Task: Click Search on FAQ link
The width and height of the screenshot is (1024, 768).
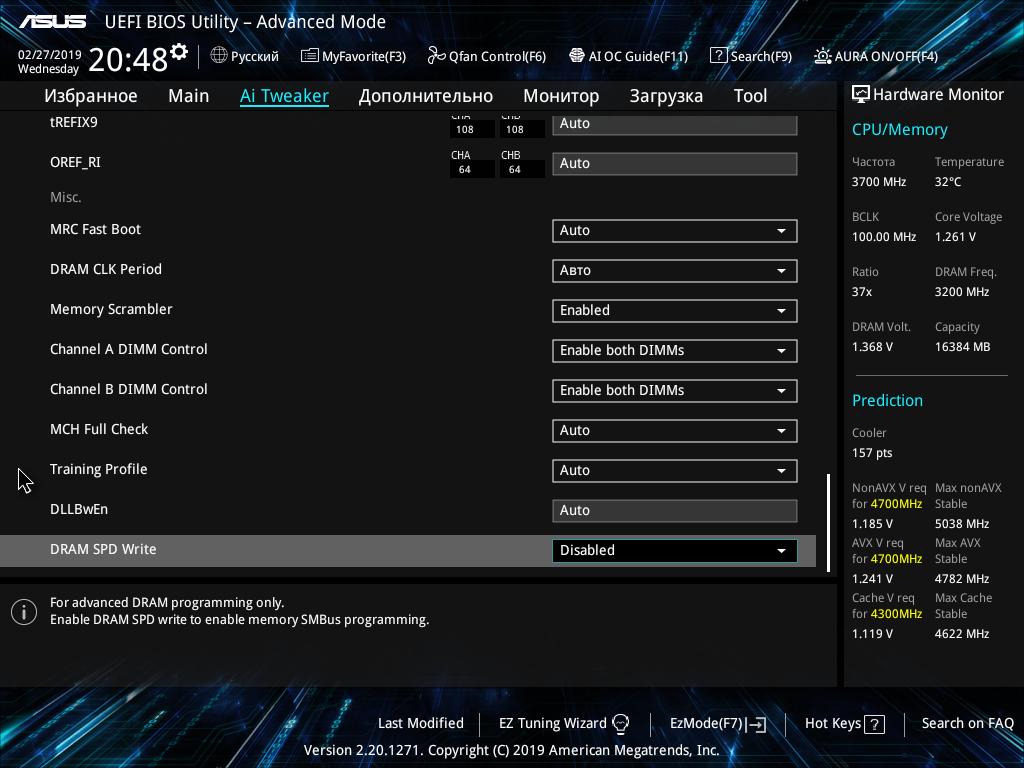Action: coord(967,724)
